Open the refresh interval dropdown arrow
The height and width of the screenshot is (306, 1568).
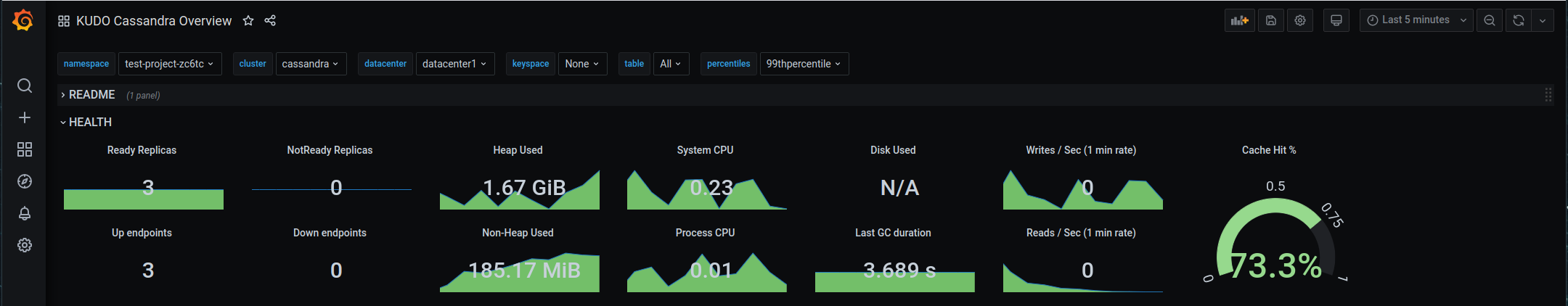click(1543, 20)
